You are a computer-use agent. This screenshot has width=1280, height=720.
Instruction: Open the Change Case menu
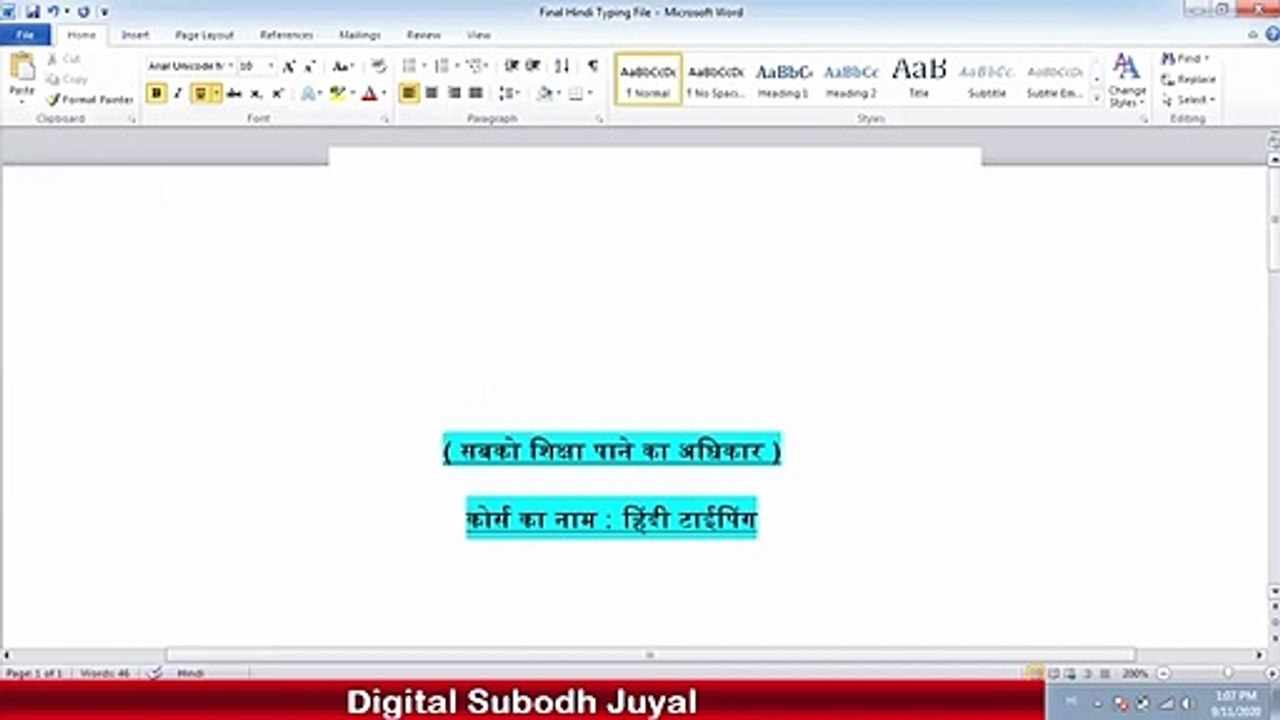coord(343,66)
